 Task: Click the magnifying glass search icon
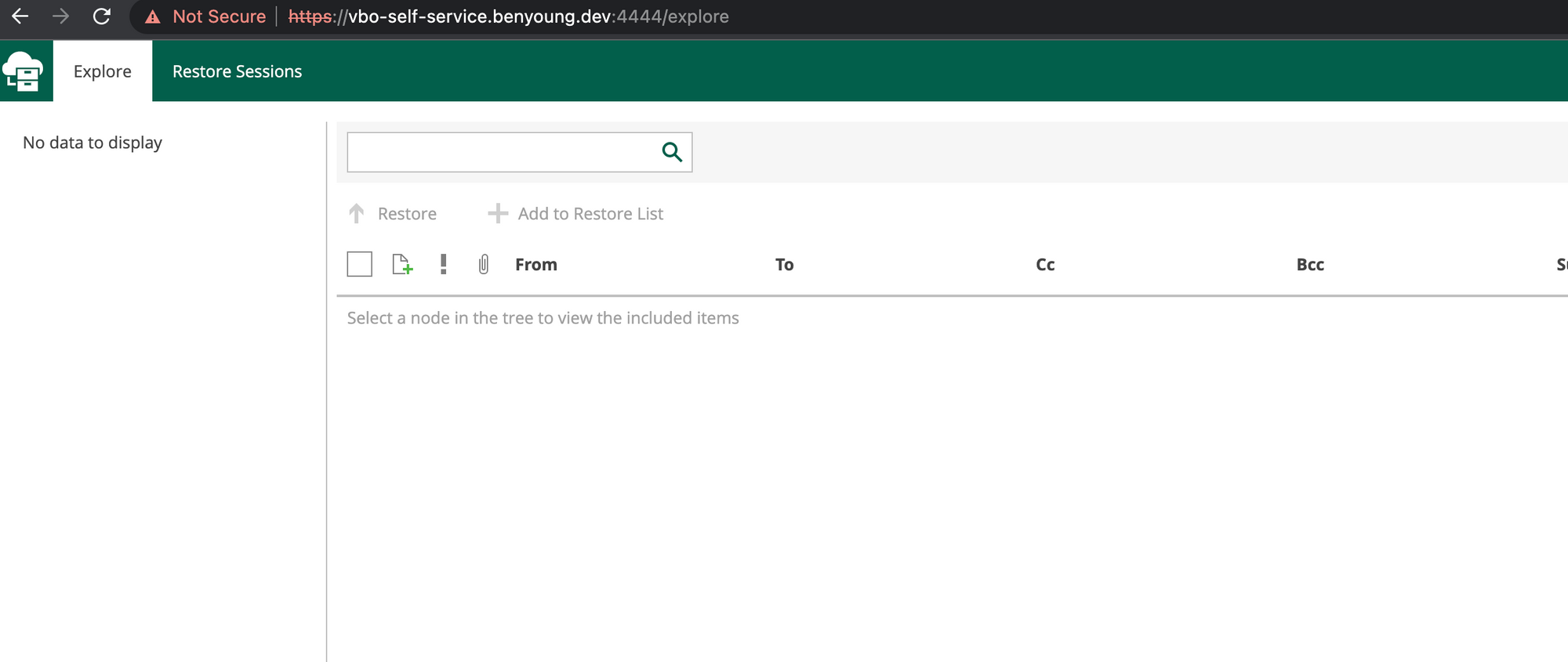click(x=672, y=152)
